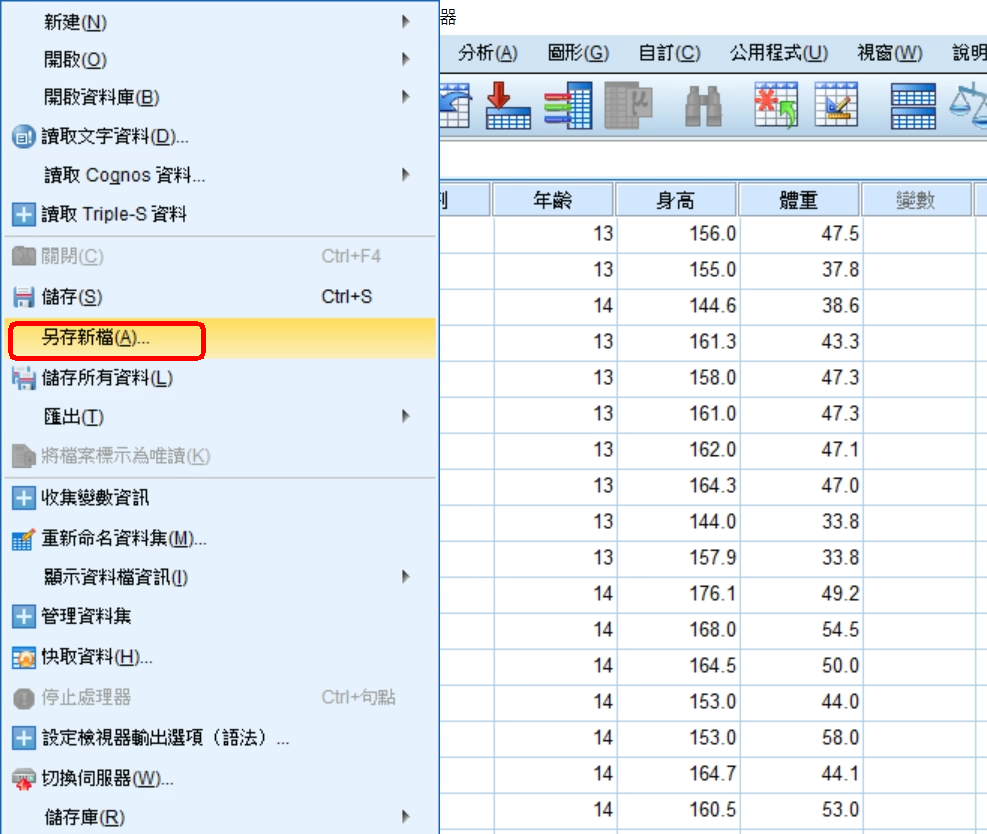Open the Variables list toolbar icon
Viewport: 987px width, 834px height.
click(x=629, y=105)
